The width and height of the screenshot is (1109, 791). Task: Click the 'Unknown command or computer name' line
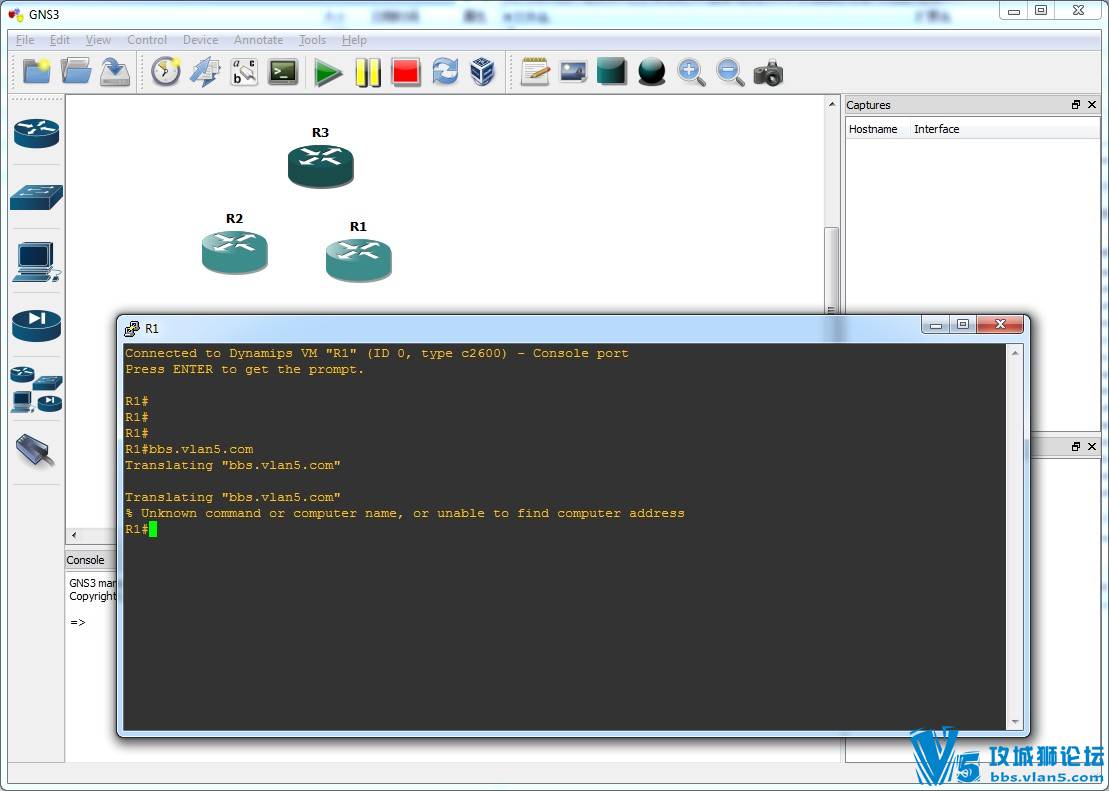pos(405,513)
